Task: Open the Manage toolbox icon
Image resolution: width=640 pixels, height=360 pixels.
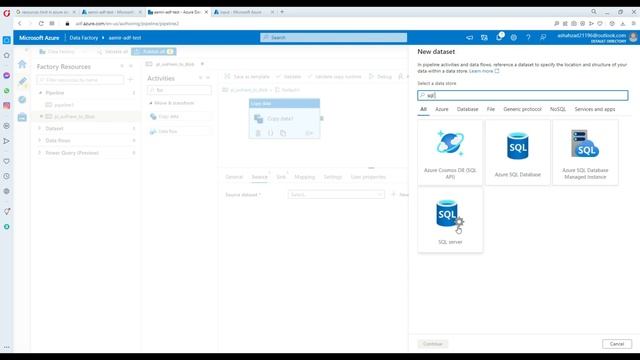Action: pyautogui.click(x=22, y=117)
